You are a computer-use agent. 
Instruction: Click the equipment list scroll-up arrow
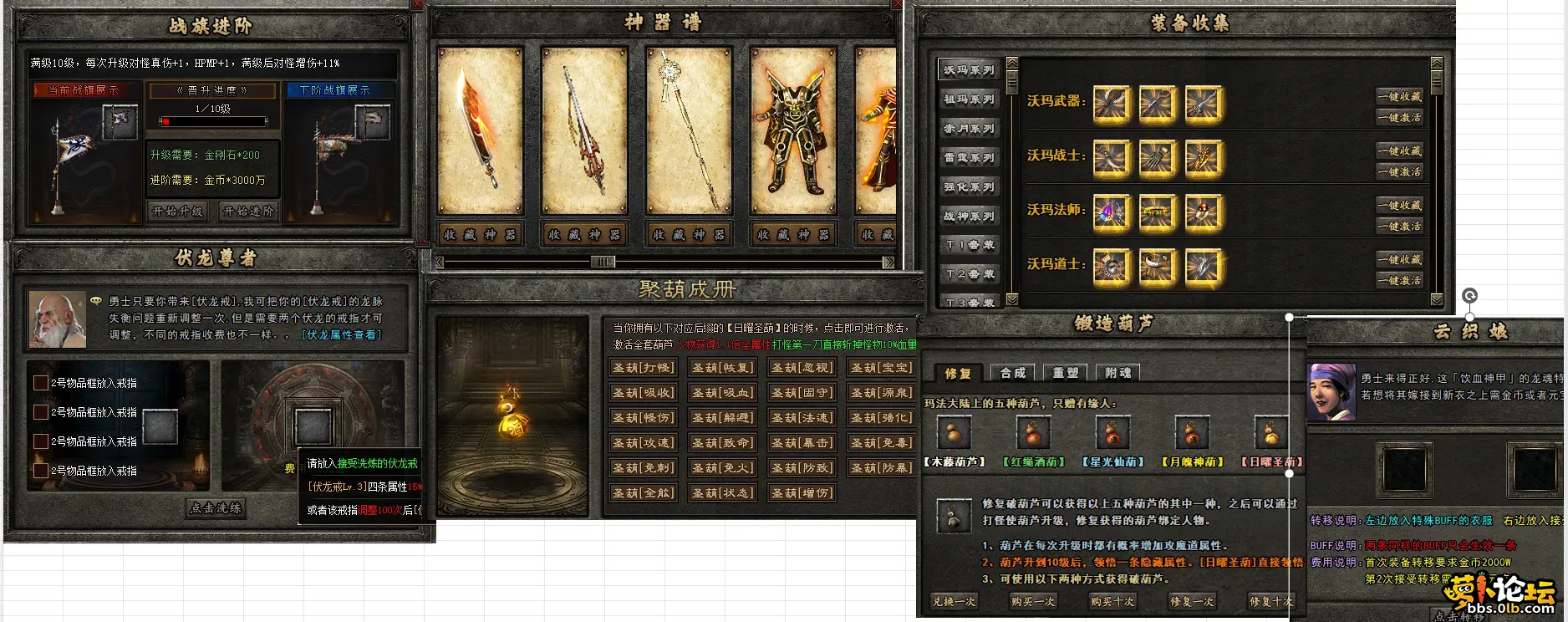1437,63
